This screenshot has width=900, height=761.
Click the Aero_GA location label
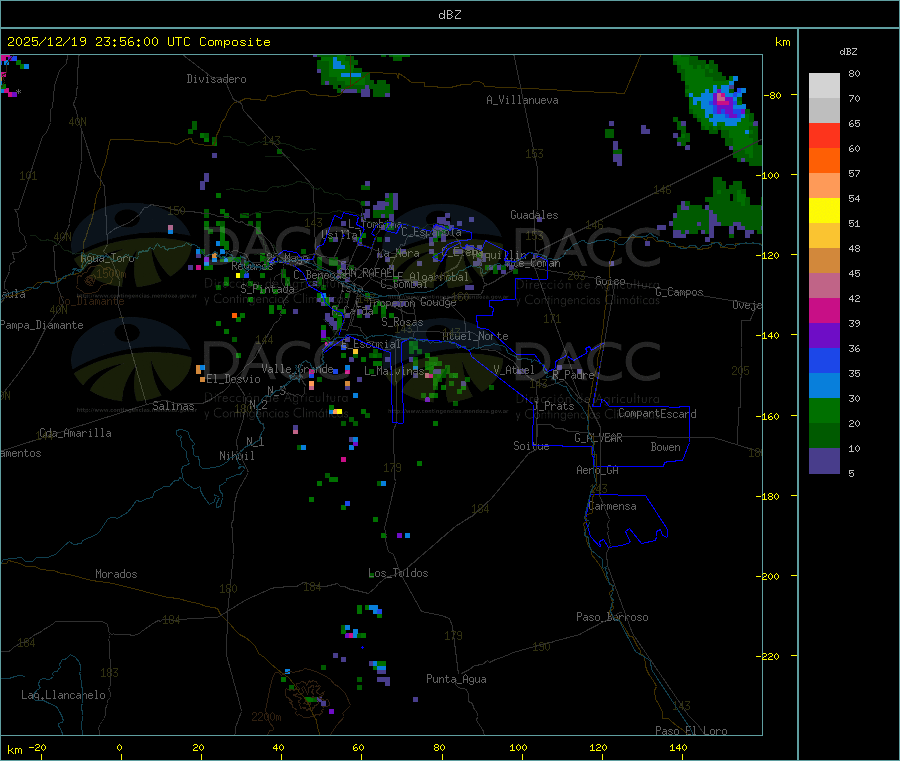coord(598,470)
